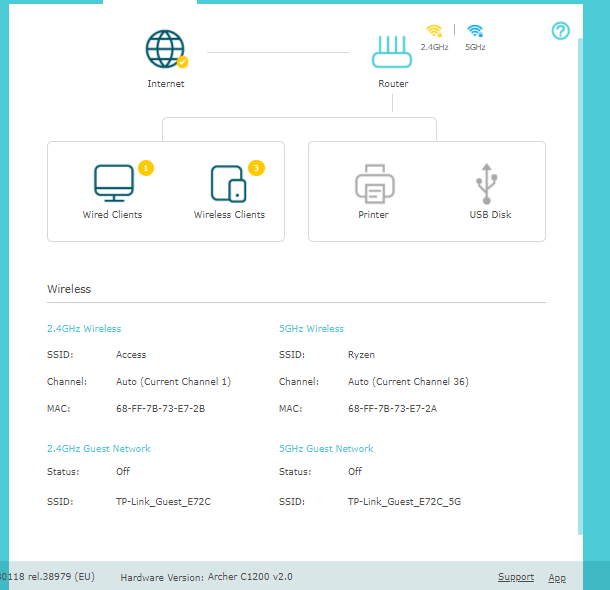610x590 pixels.
Task: Click the 2.4GHz Wi-Fi signal icon
Action: click(x=434, y=31)
